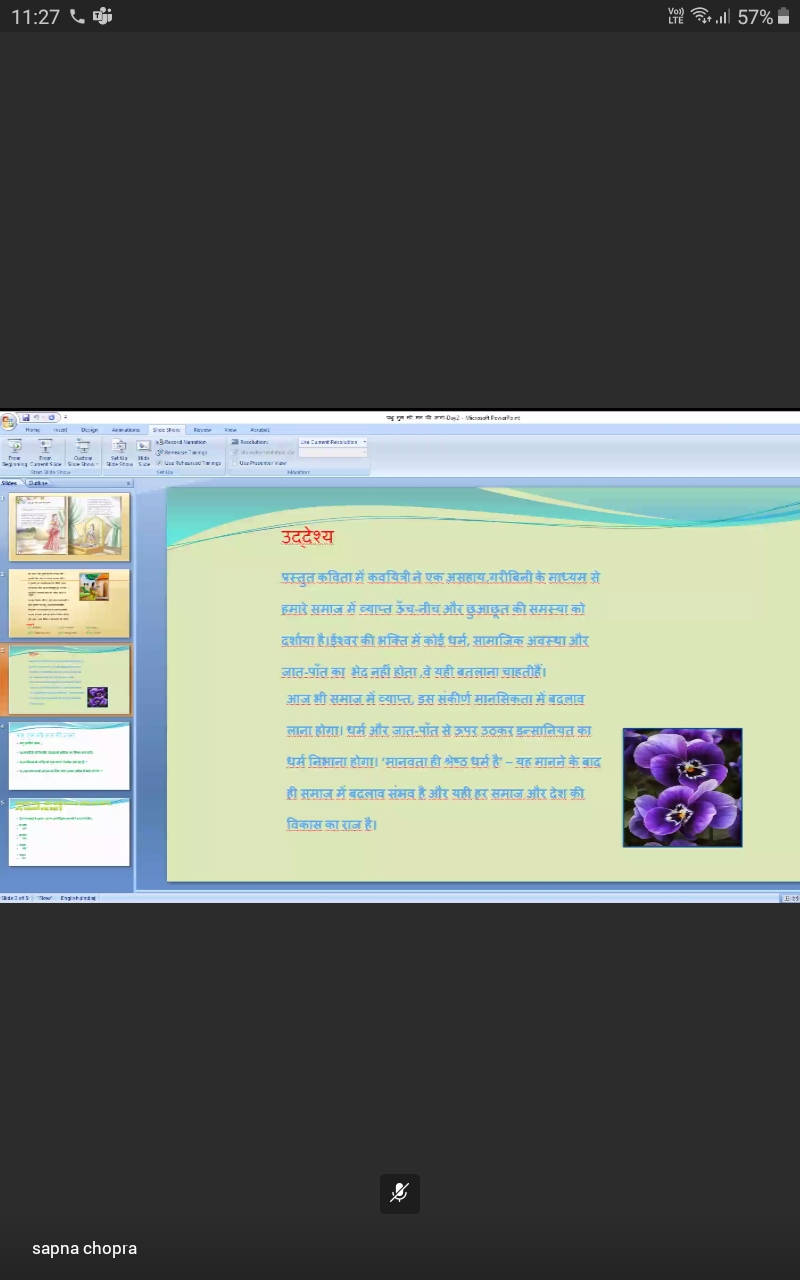Start slide show From Current Slide
The image size is (800, 1280).
click(x=45, y=453)
